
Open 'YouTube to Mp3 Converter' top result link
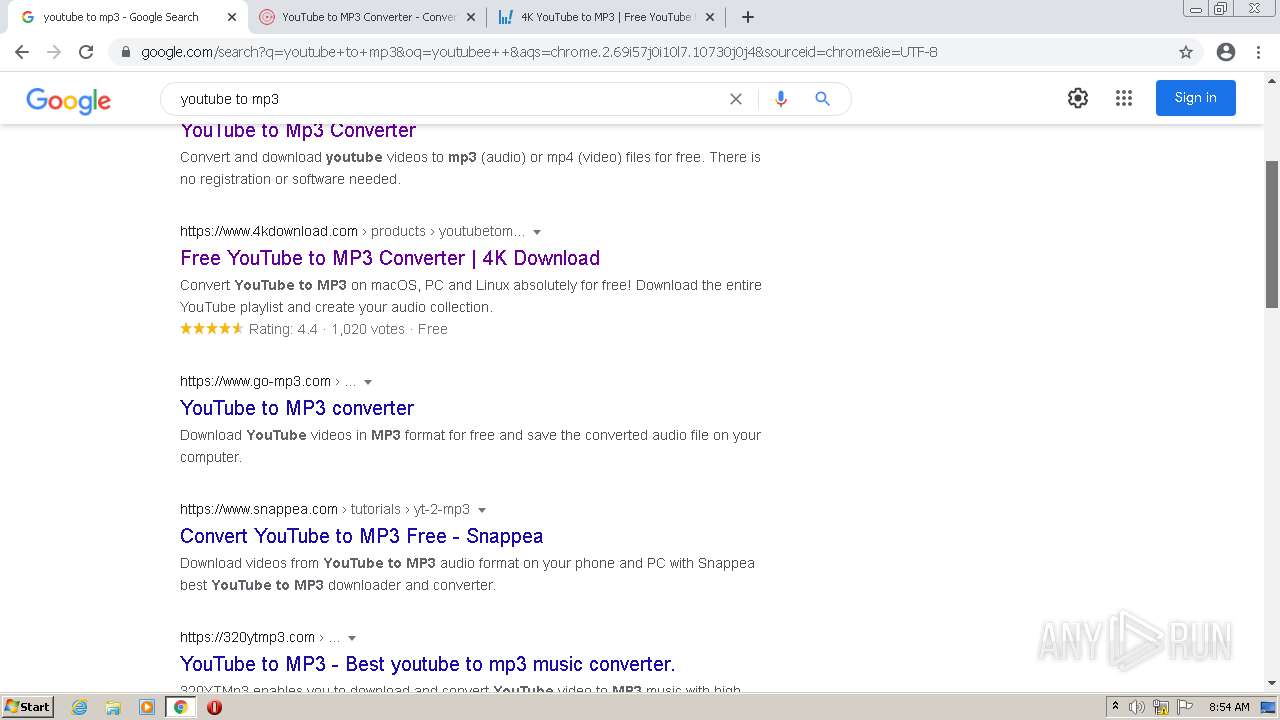tap(298, 130)
